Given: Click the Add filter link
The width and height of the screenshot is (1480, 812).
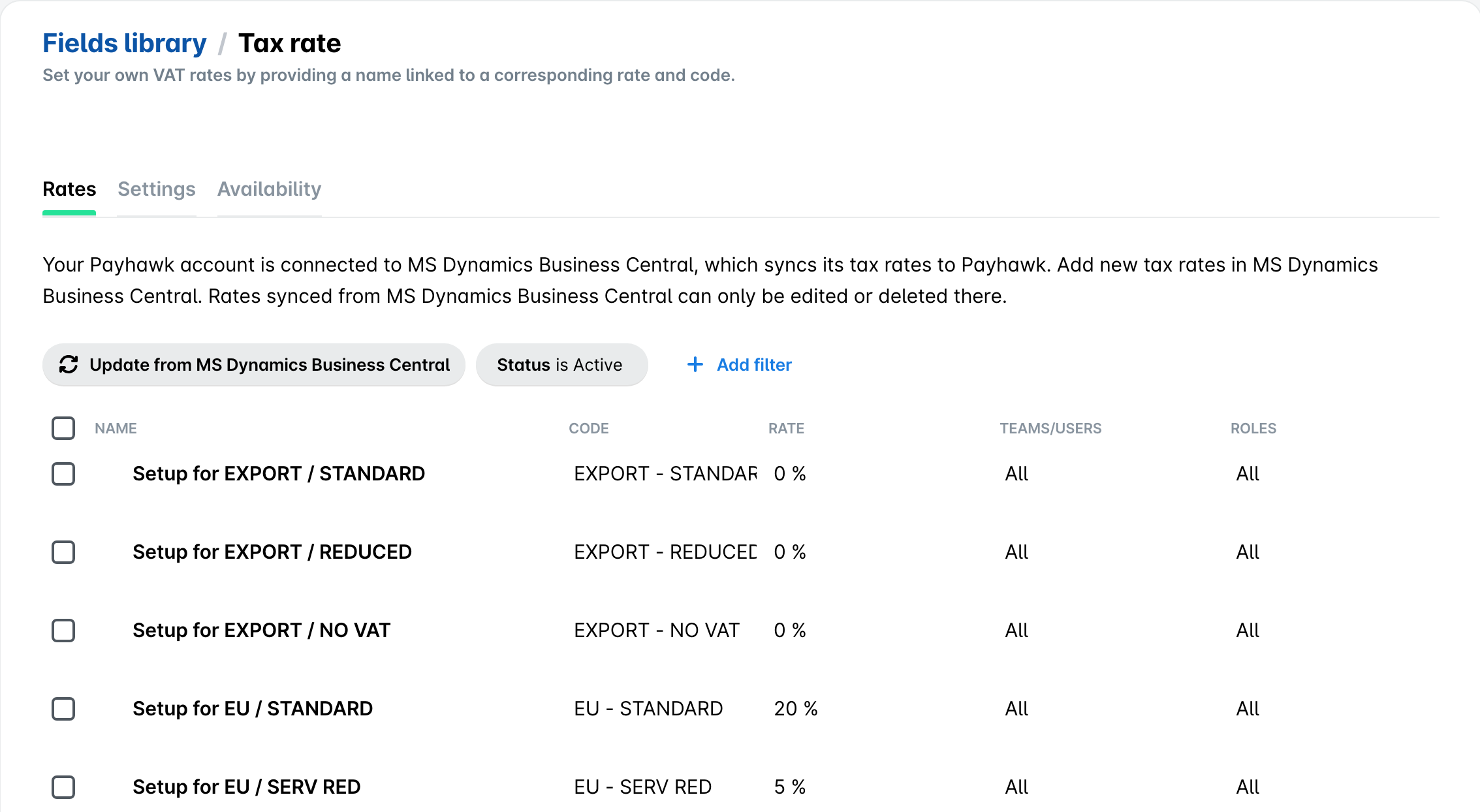Looking at the screenshot, I should [x=754, y=364].
